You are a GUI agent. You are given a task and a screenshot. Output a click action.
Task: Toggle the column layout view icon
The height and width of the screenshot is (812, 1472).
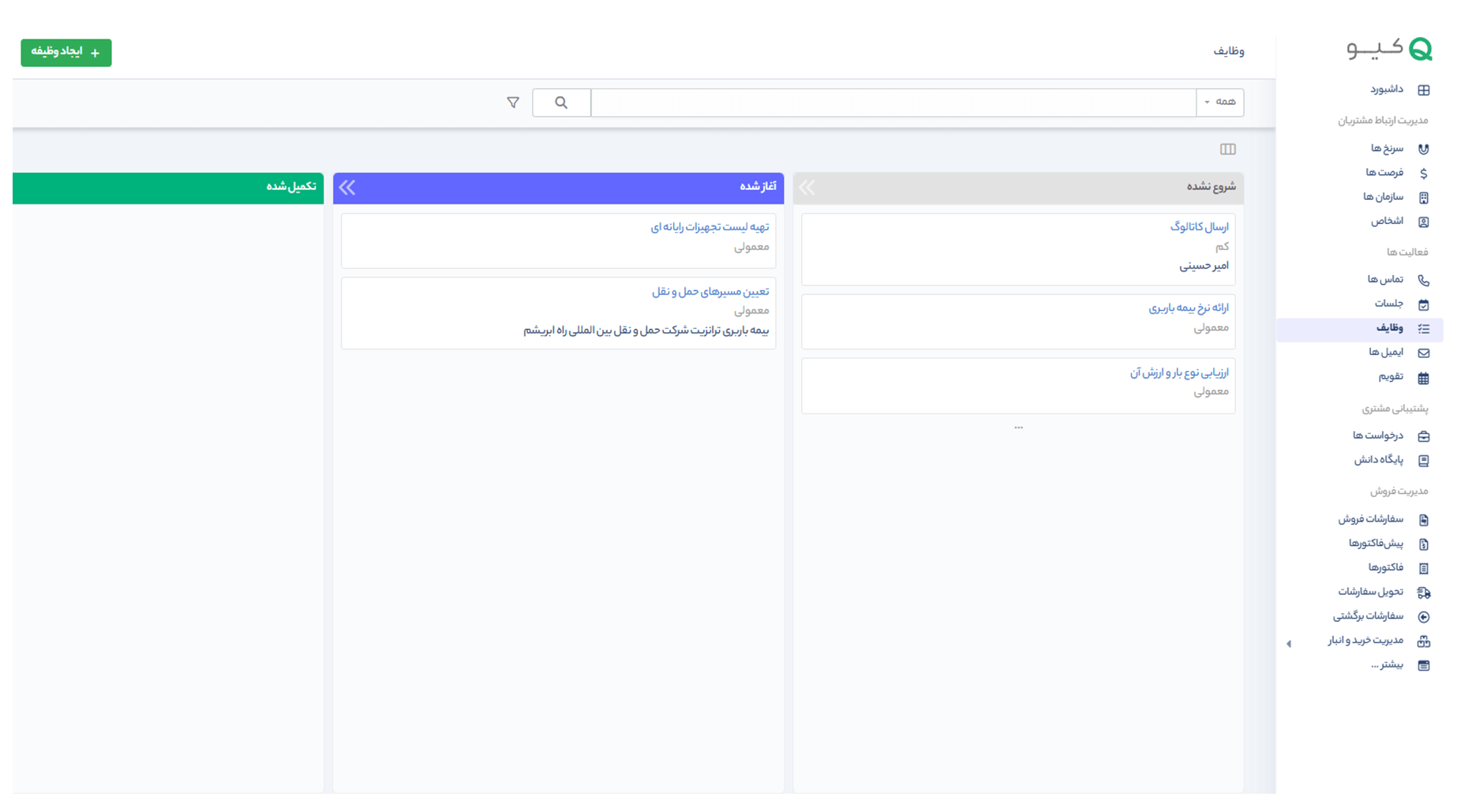pyautogui.click(x=1227, y=149)
